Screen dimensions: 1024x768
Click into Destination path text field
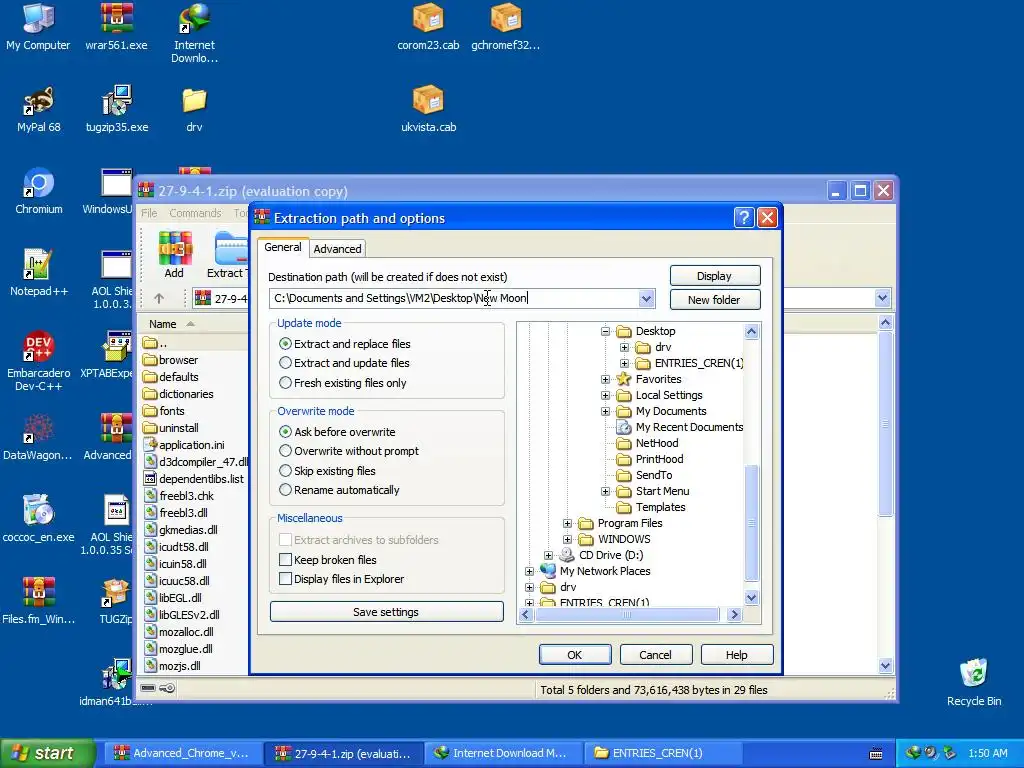[x=455, y=298]
